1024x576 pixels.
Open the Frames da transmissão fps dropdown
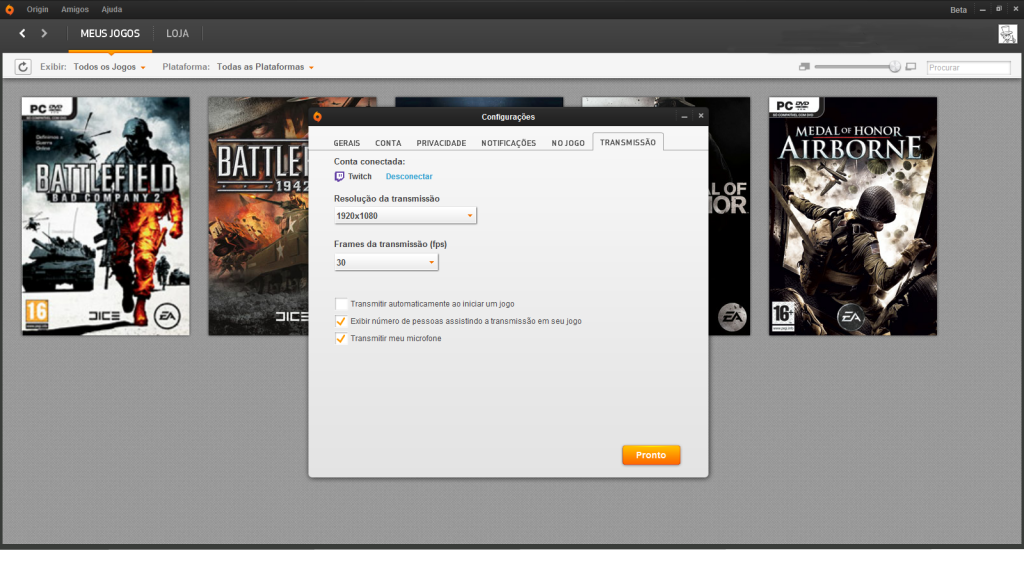[x=386, y=263]
